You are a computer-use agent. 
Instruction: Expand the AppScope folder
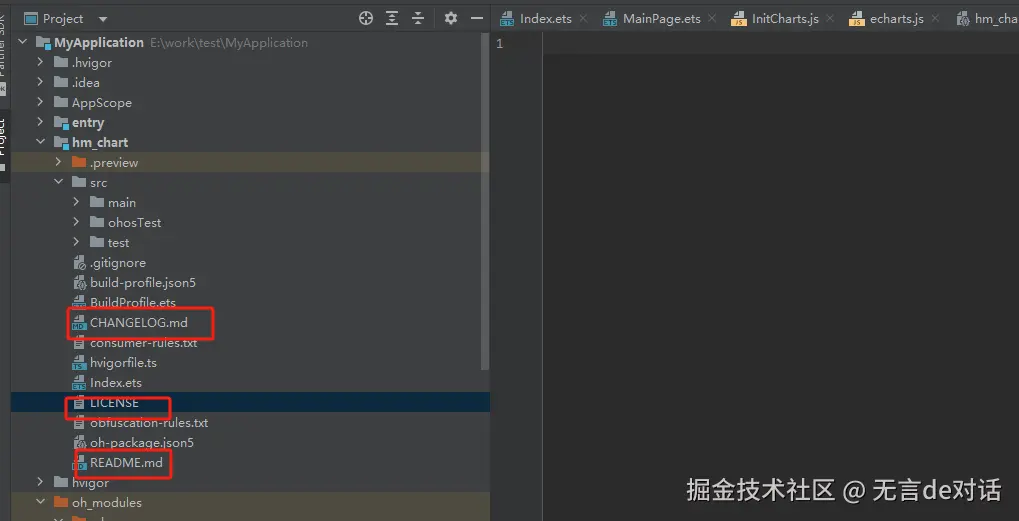pos(40,103)
